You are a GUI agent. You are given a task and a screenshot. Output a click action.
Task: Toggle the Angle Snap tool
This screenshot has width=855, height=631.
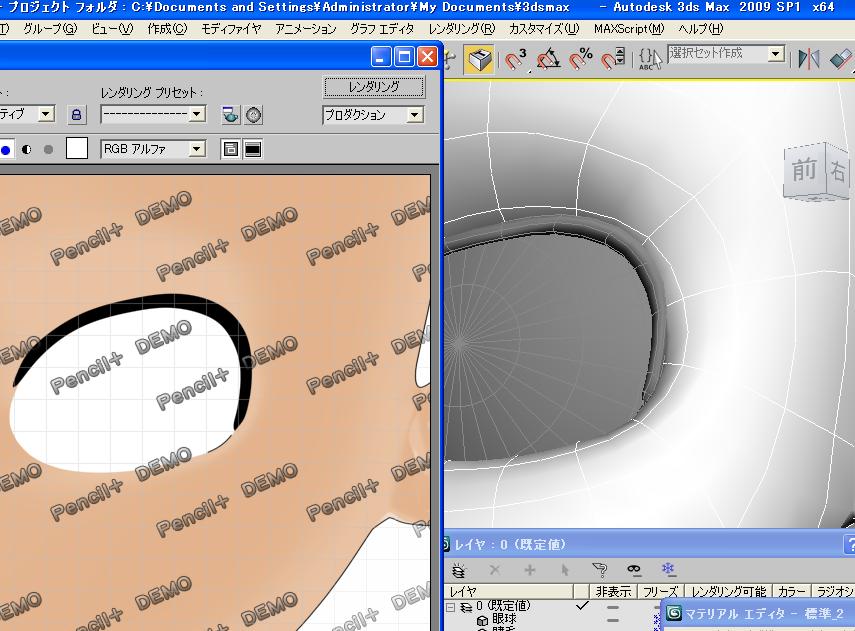click(549, 58)
